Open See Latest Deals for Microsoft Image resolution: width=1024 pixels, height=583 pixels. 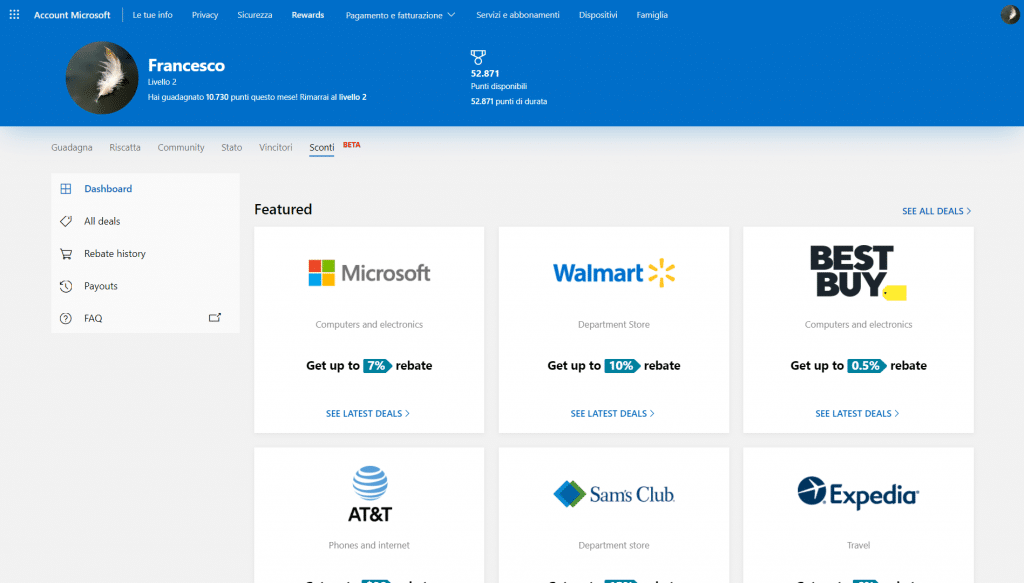point(368,413)
